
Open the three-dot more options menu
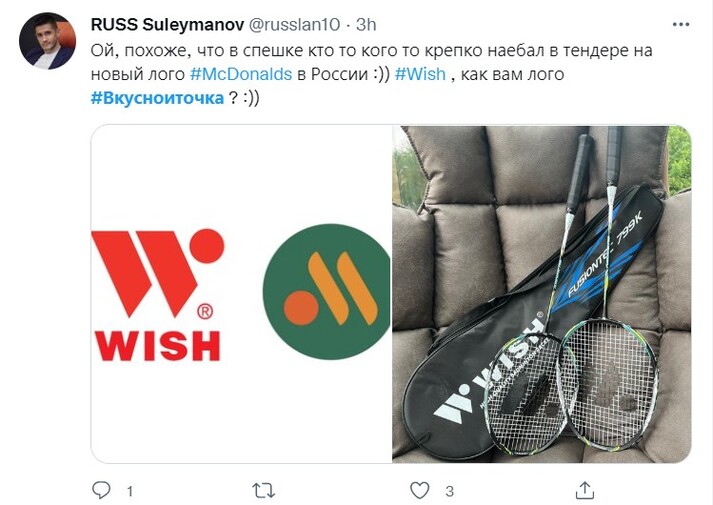680,25
